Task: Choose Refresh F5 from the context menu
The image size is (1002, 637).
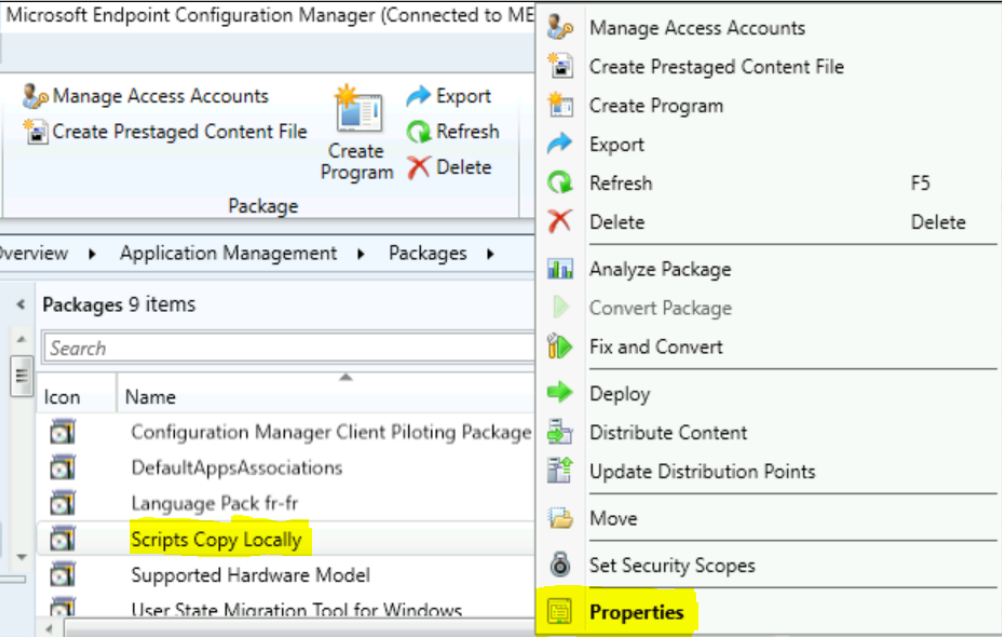Action: [768, 184]
